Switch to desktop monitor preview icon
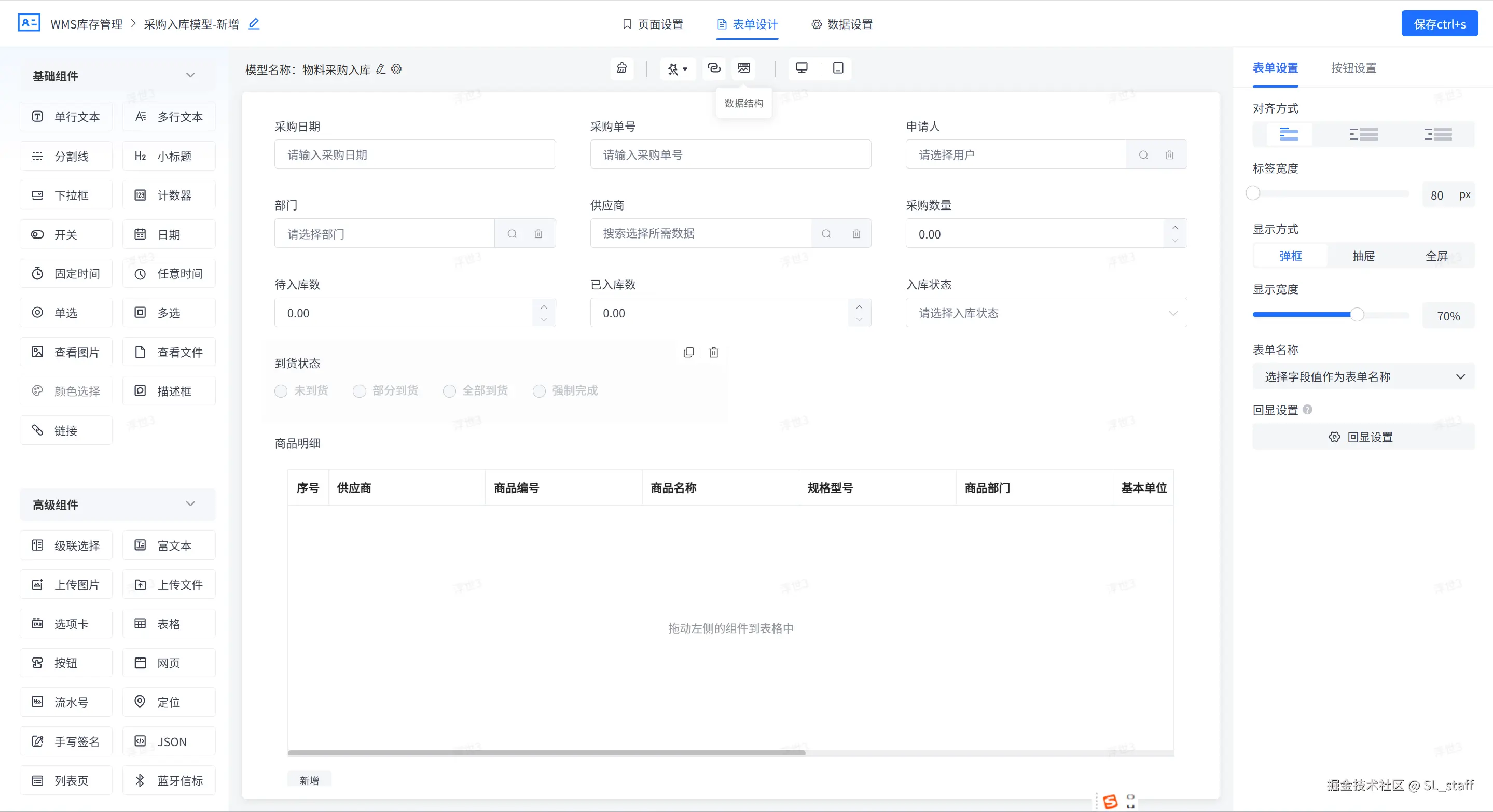This screenshot has width=1493, height=812. click(x=801, y=68)
